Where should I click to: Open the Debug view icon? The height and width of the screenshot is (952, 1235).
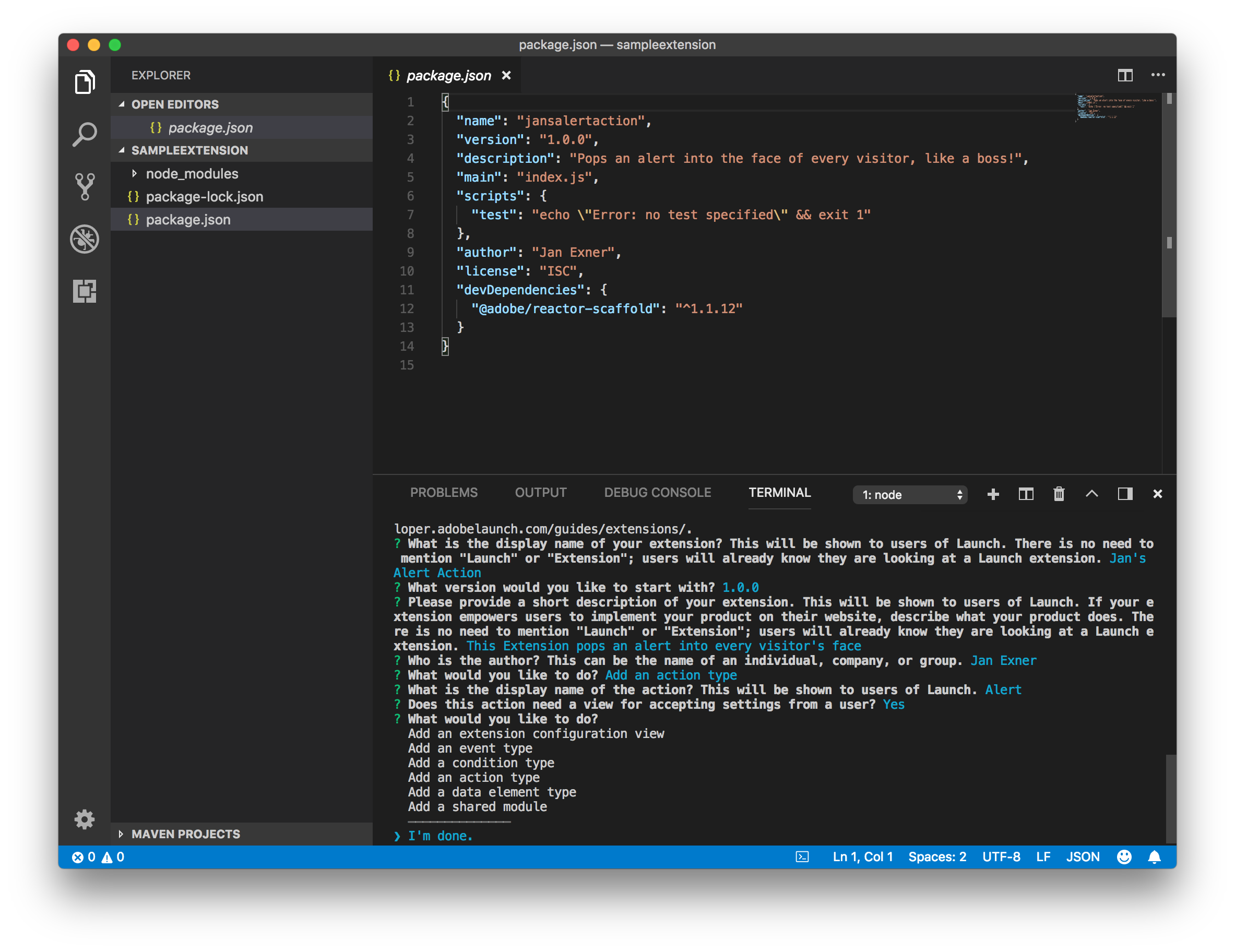point(85,239)
